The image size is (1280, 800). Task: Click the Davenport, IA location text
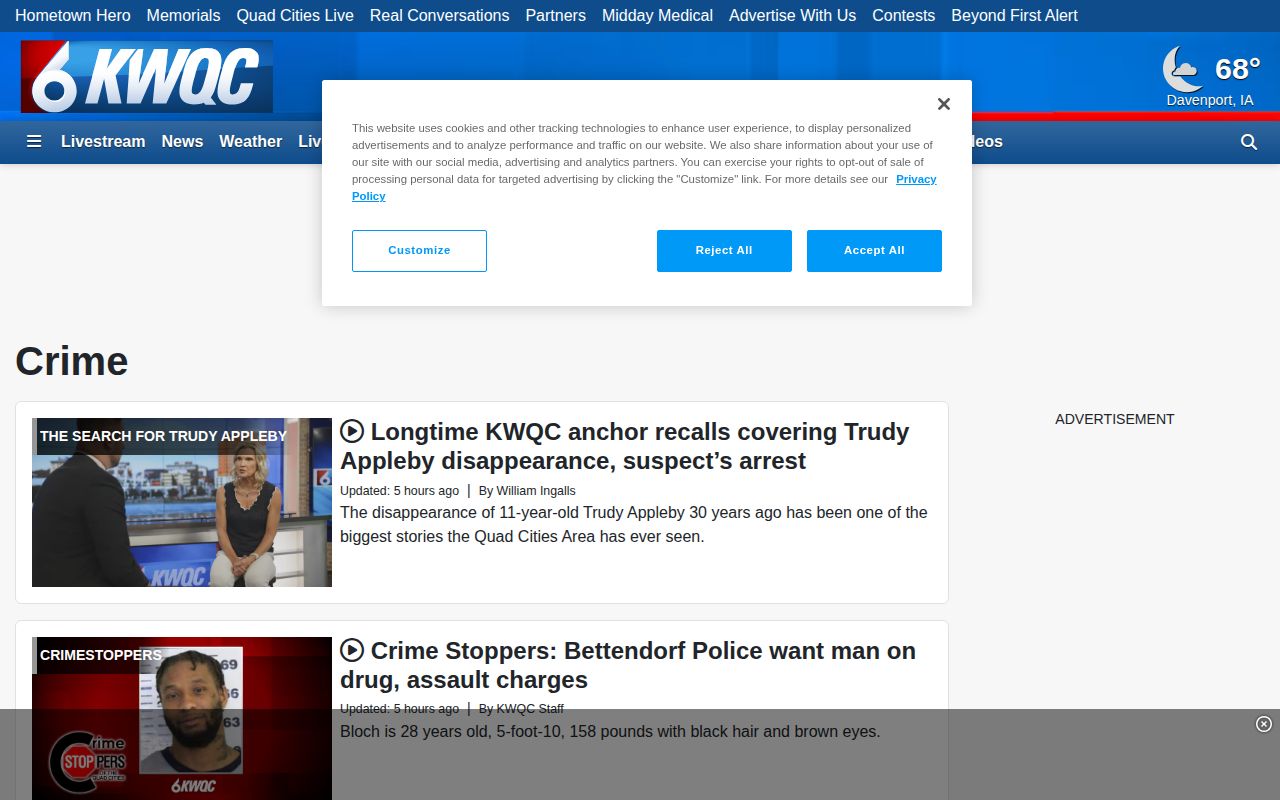click(x=1210, y=100)
